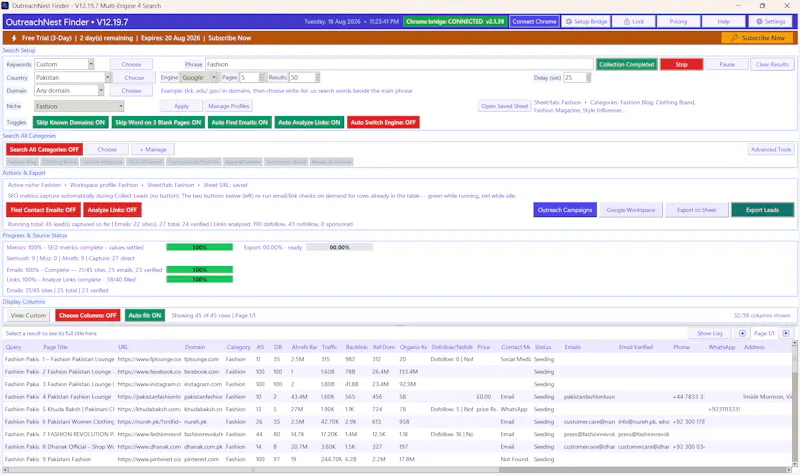800x475 pixels.
Task: Click the Export 00.00% progress bar
Action: click(x=339, y=247)
